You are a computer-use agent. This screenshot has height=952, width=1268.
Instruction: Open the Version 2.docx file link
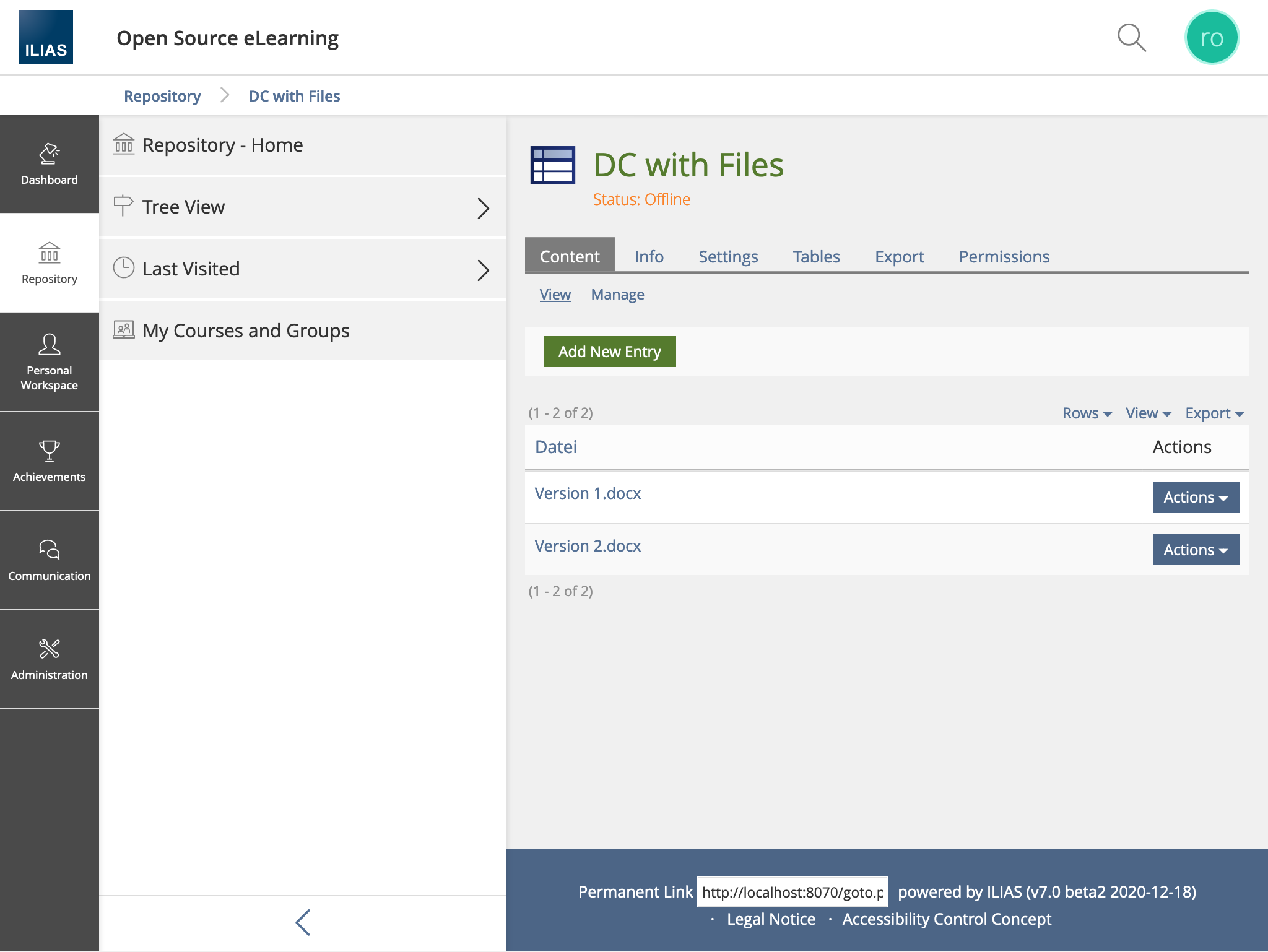pyautogui.click(x=588, y=546)
